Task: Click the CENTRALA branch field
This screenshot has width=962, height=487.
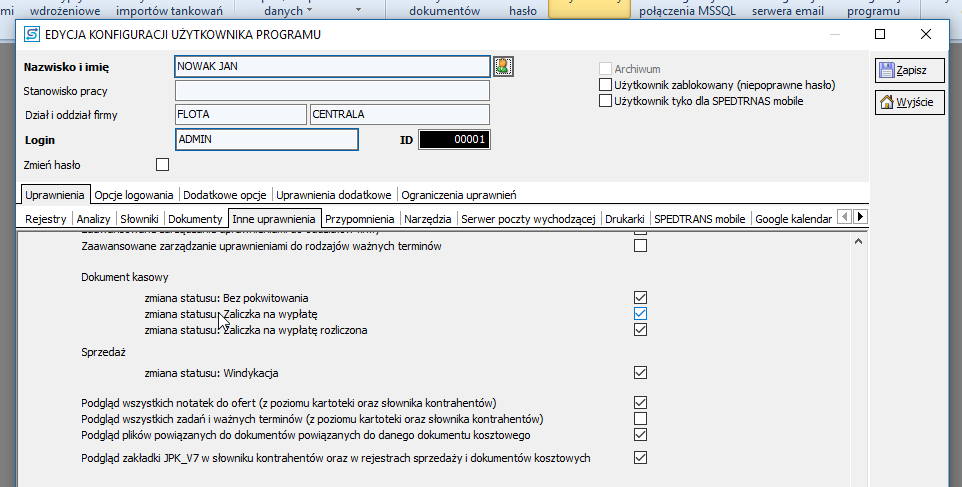Action: pyautogui.click(x=400, y=114)
